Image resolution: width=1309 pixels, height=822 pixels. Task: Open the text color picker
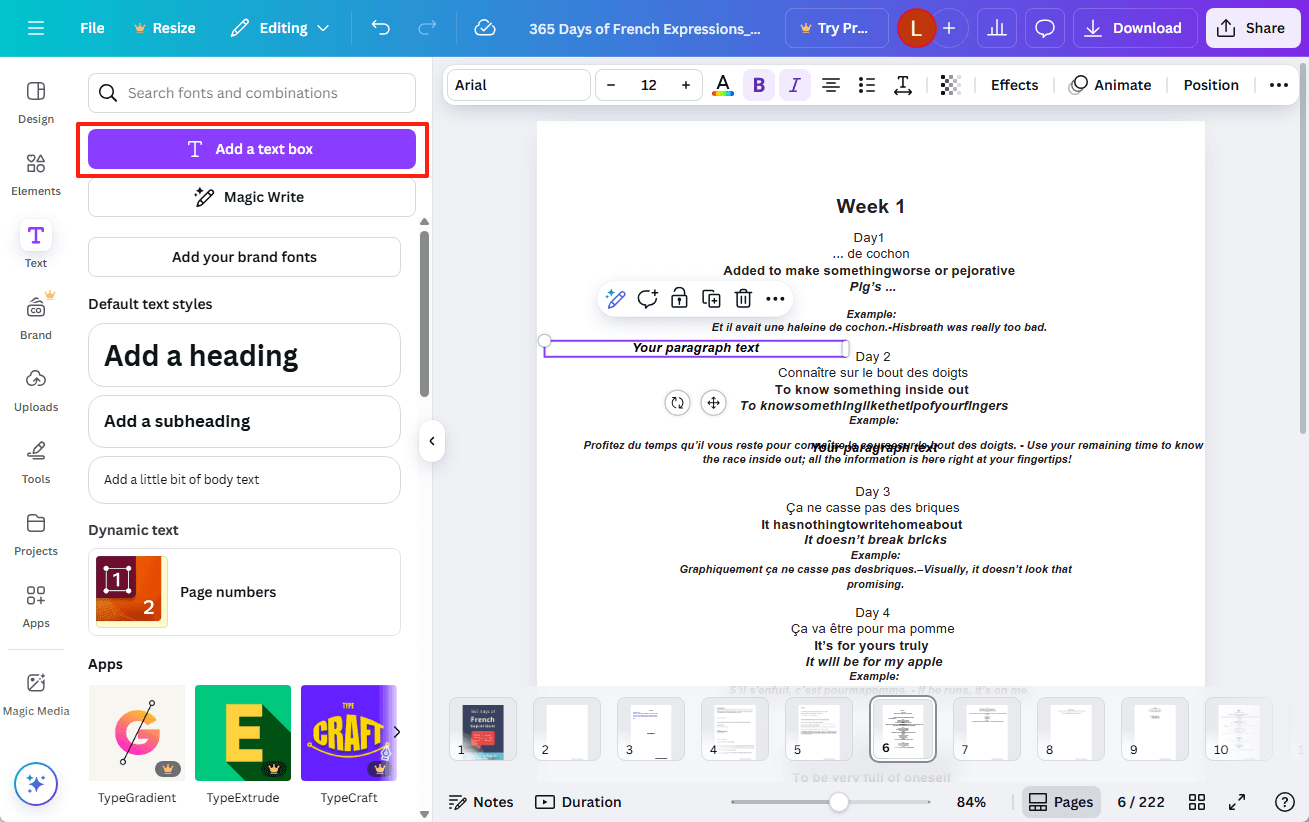[x=722, y=85]
